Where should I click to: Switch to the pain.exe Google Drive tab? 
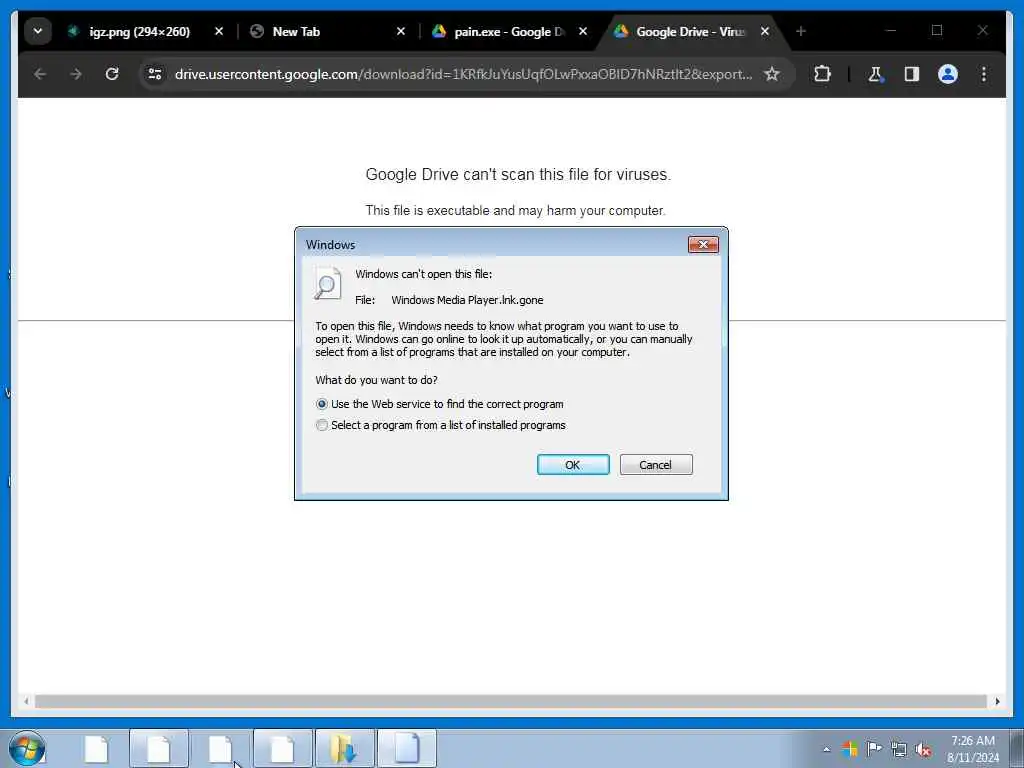509,31
